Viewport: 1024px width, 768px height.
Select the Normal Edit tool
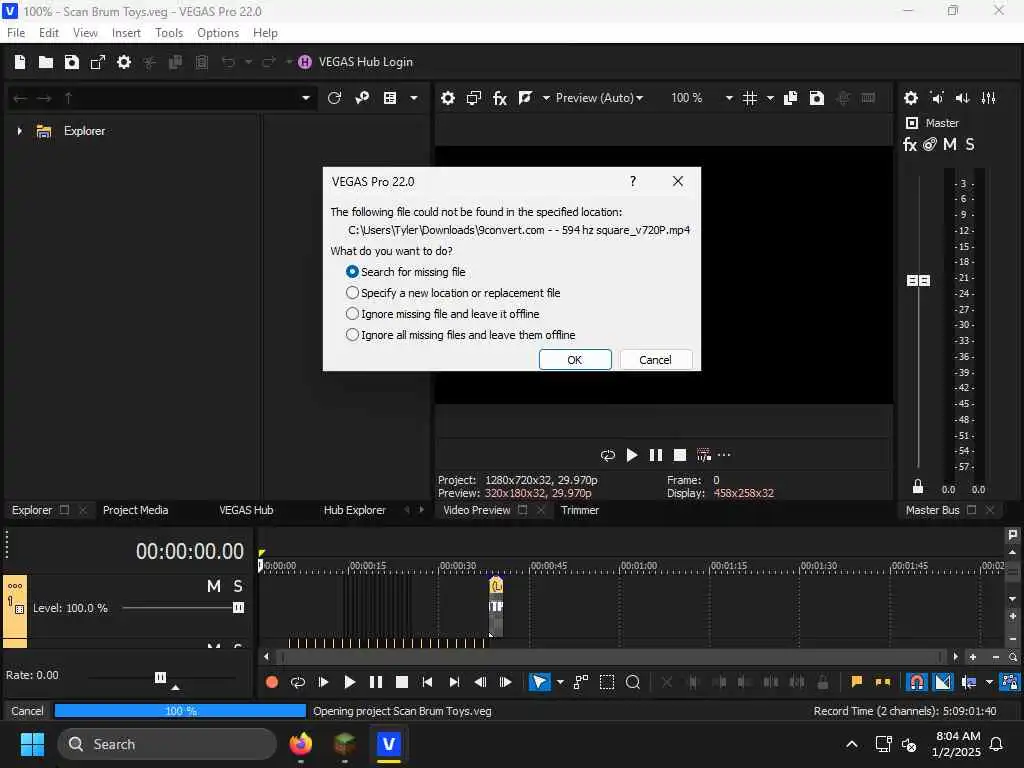pyautogui.click(x=539, y=682)
